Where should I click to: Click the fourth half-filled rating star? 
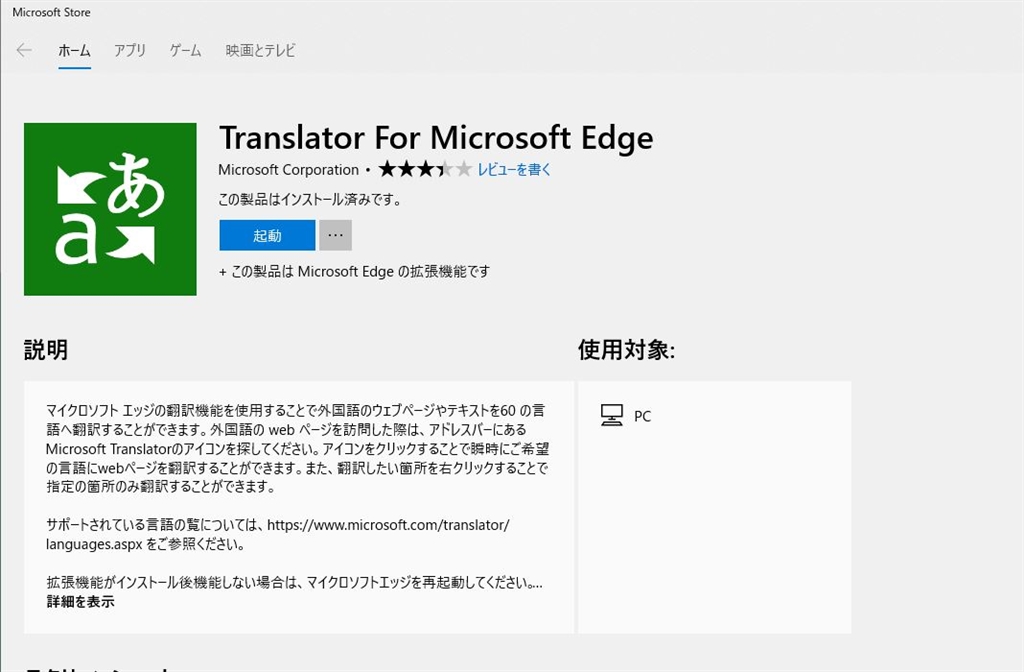[x=444, y=169]
